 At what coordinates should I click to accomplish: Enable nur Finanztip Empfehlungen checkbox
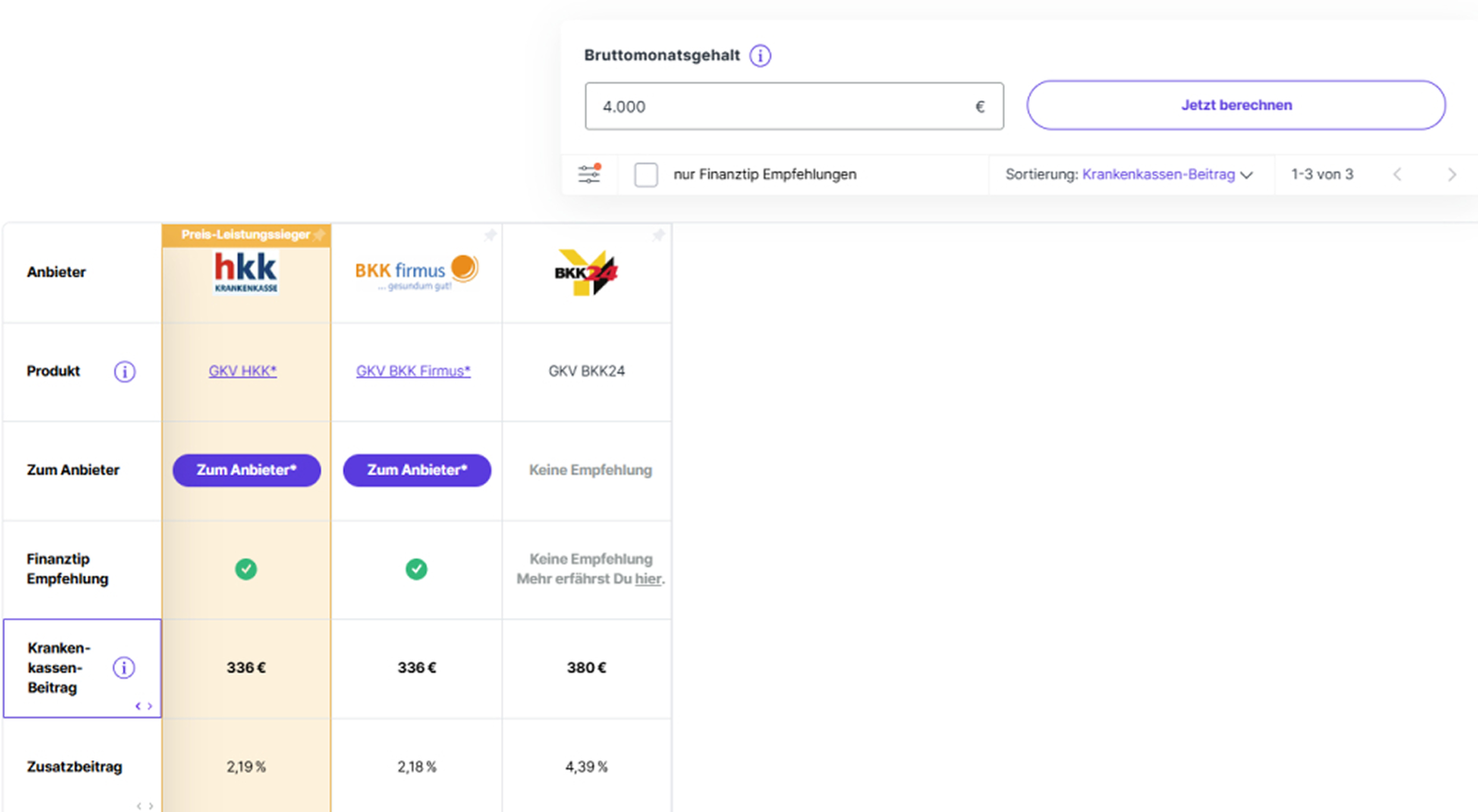[x=646, y=175]
